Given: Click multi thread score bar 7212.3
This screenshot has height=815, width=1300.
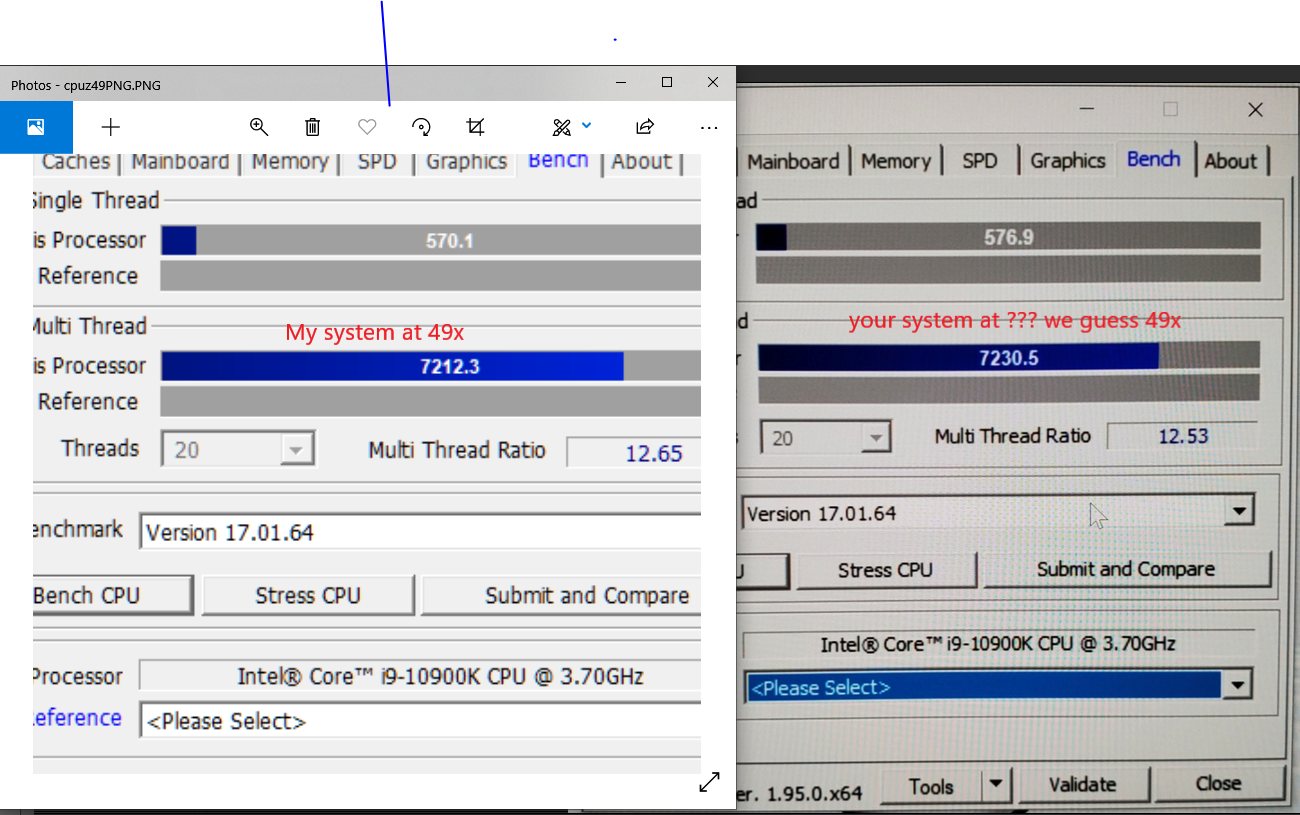Looking at the screenshot, I should (430, 366).
